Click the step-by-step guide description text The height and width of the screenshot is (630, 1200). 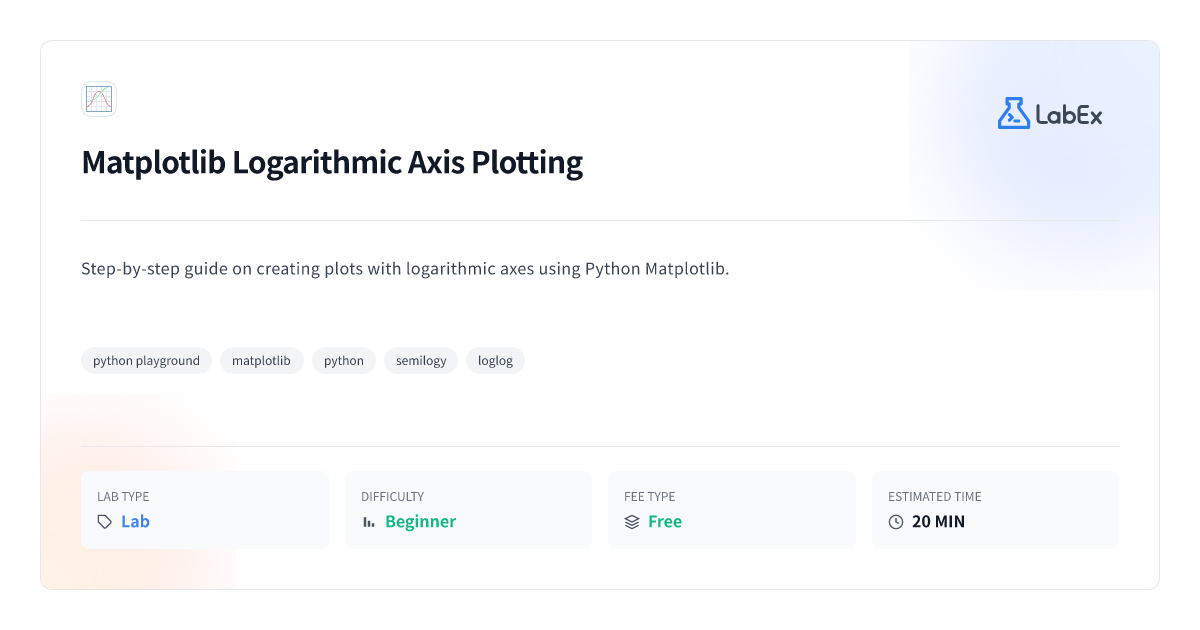[405, 269]
